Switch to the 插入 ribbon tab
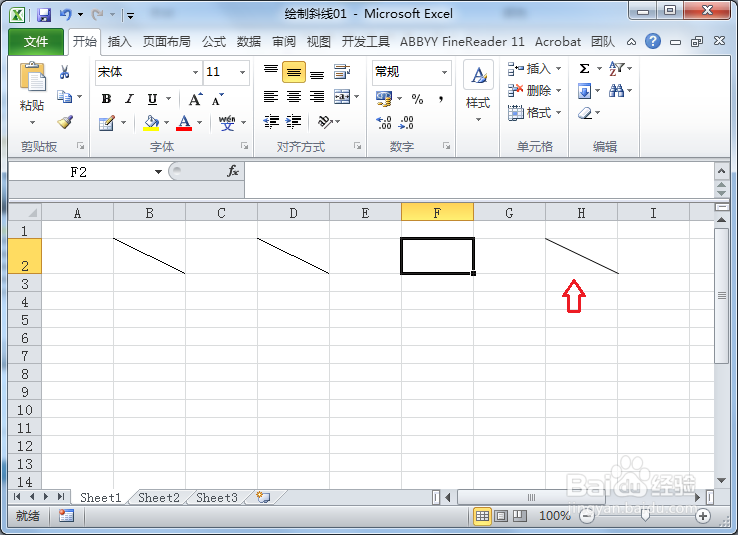This screenshot has height=535, width=738. 120,42
